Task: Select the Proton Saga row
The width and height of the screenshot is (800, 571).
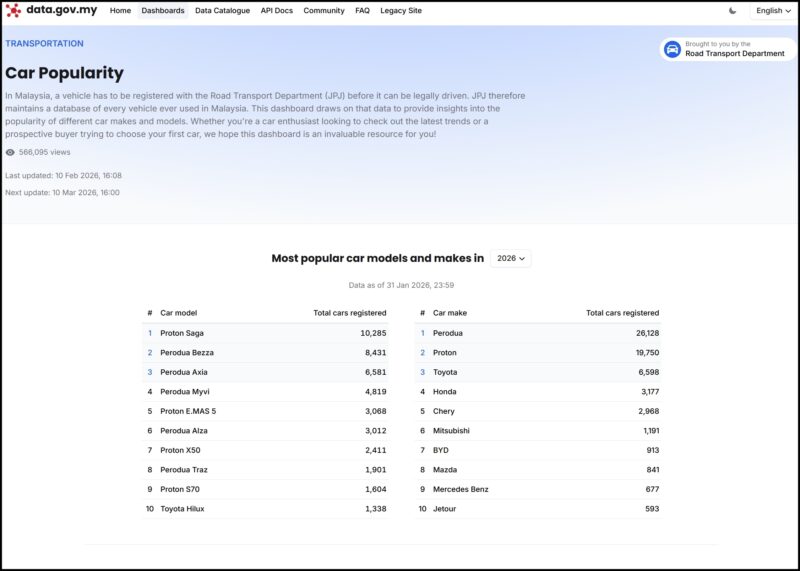Action: (x=265, y=333)
